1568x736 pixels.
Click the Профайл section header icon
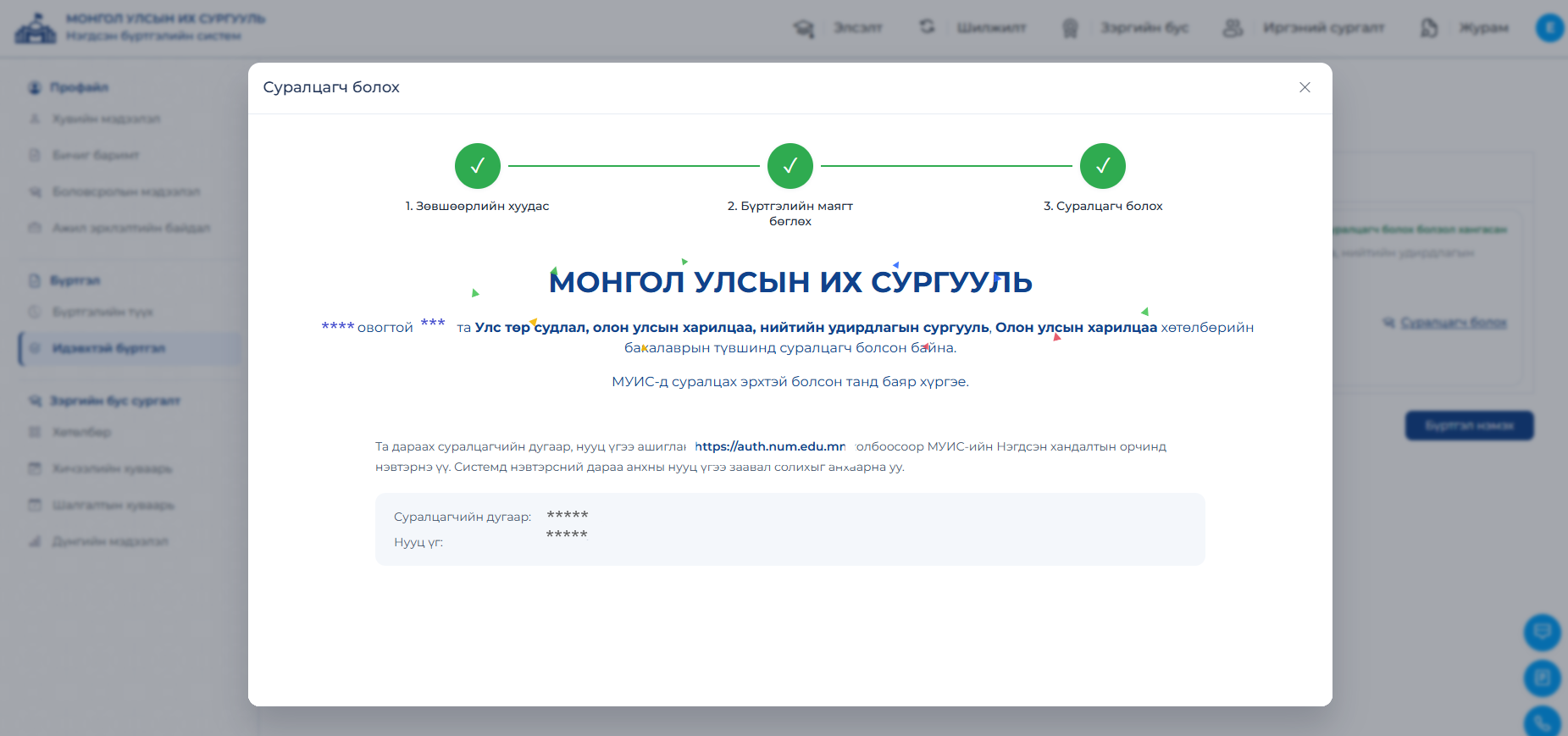pyautogui.click(x=35, y=87)
